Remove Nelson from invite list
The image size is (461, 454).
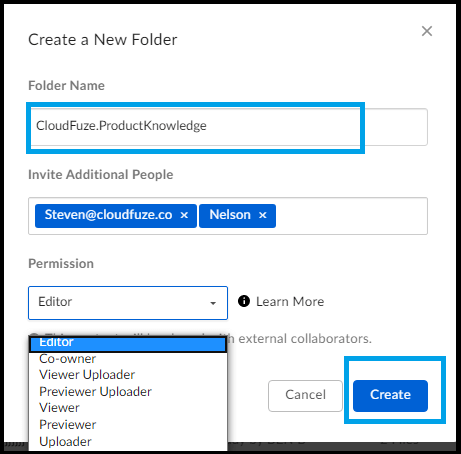pyautogui.click(x=263, y=215)
